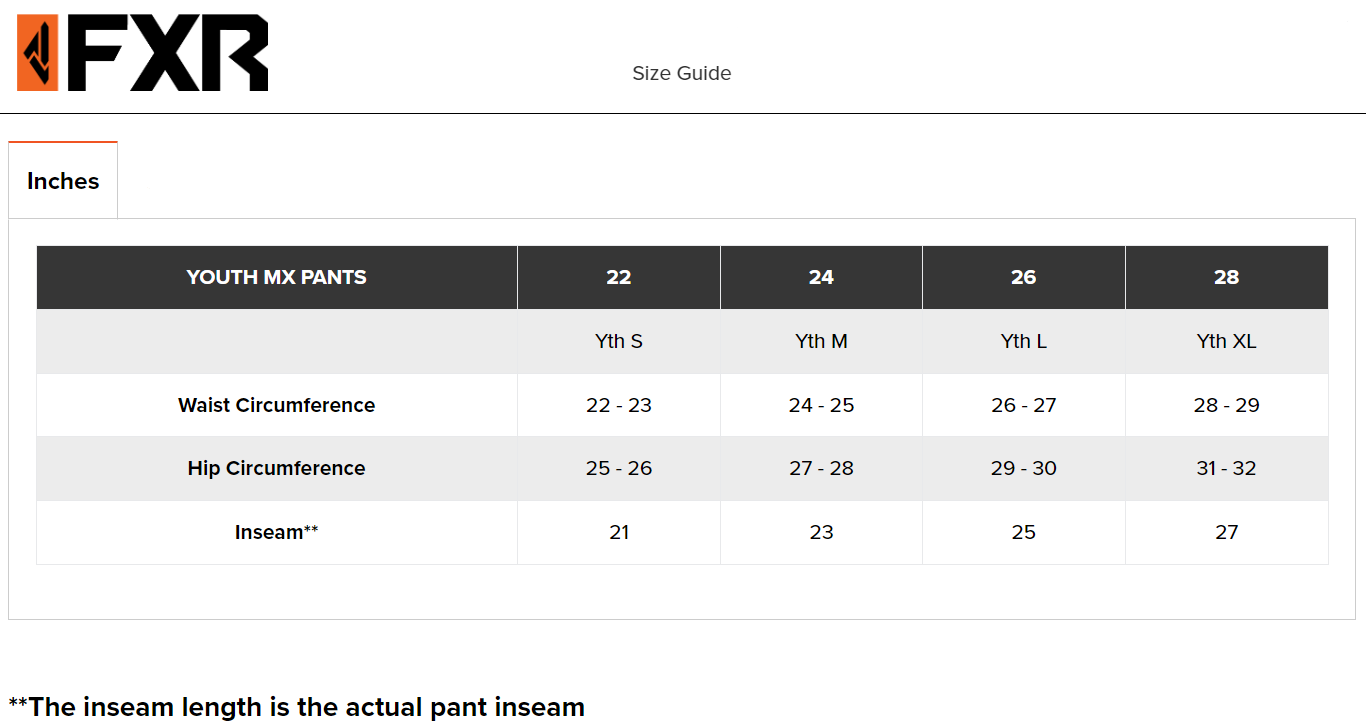Click size 22 column header
1366x726 pixels.
[x=618, y=277]
